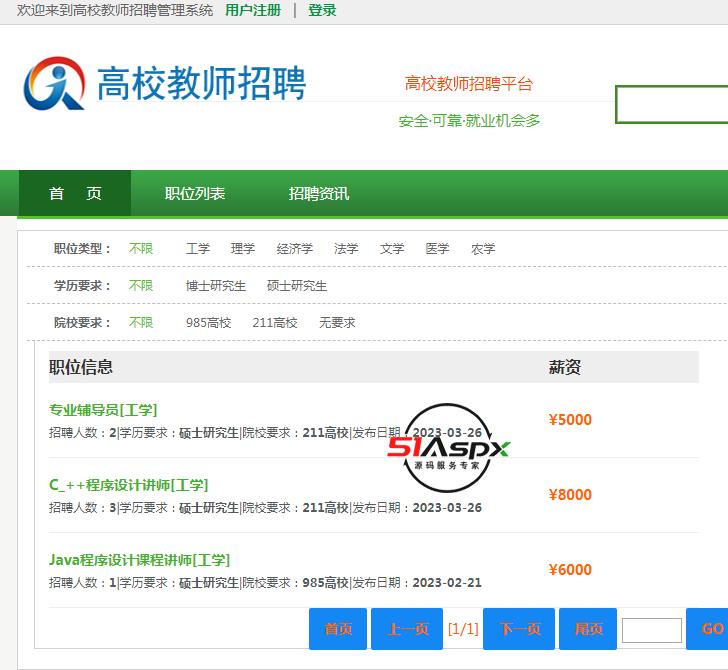Click the 高校教师招聘 site logo icon
This screenshot has height=670, width=728.
54,84
